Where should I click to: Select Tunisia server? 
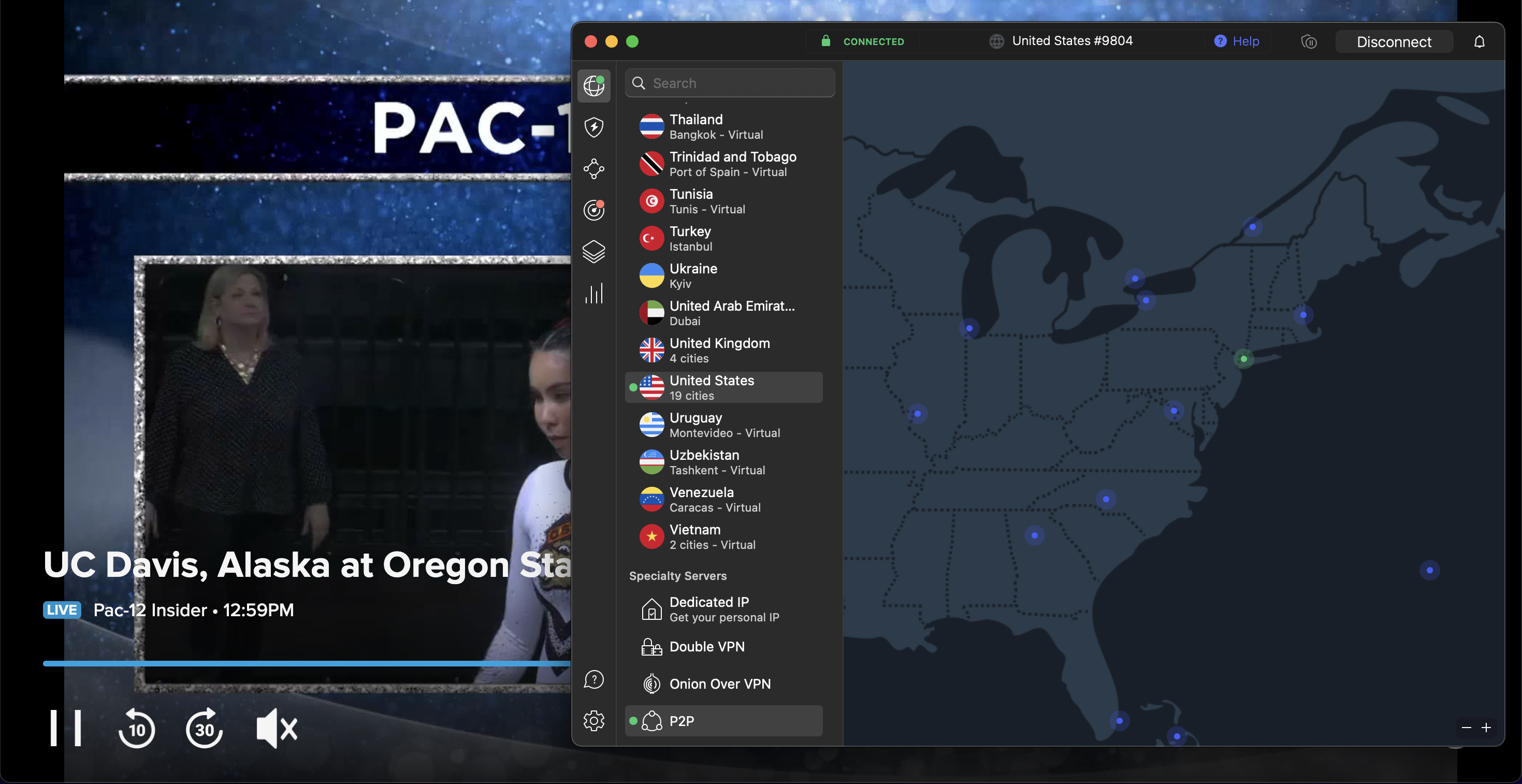[724, 201]
